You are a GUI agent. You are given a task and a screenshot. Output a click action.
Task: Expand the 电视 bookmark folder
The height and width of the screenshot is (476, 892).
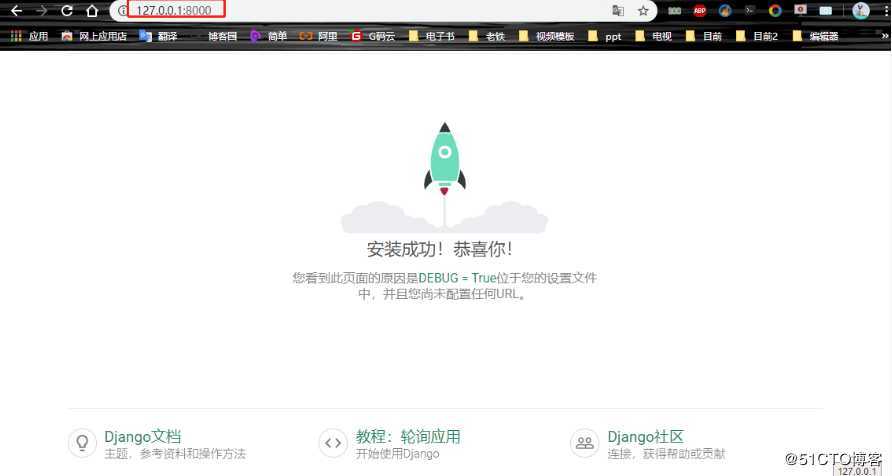pyautogui.click(x=654, y=36)
